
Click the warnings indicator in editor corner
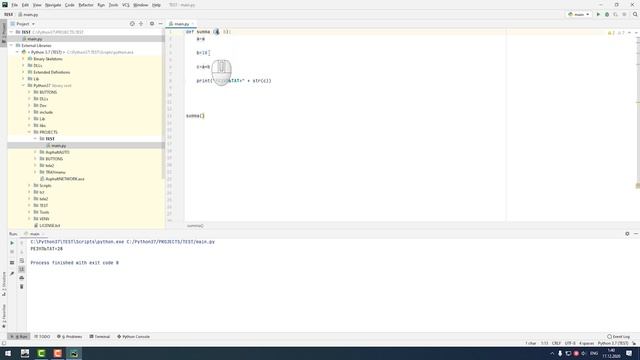click(x=616, y=33)
